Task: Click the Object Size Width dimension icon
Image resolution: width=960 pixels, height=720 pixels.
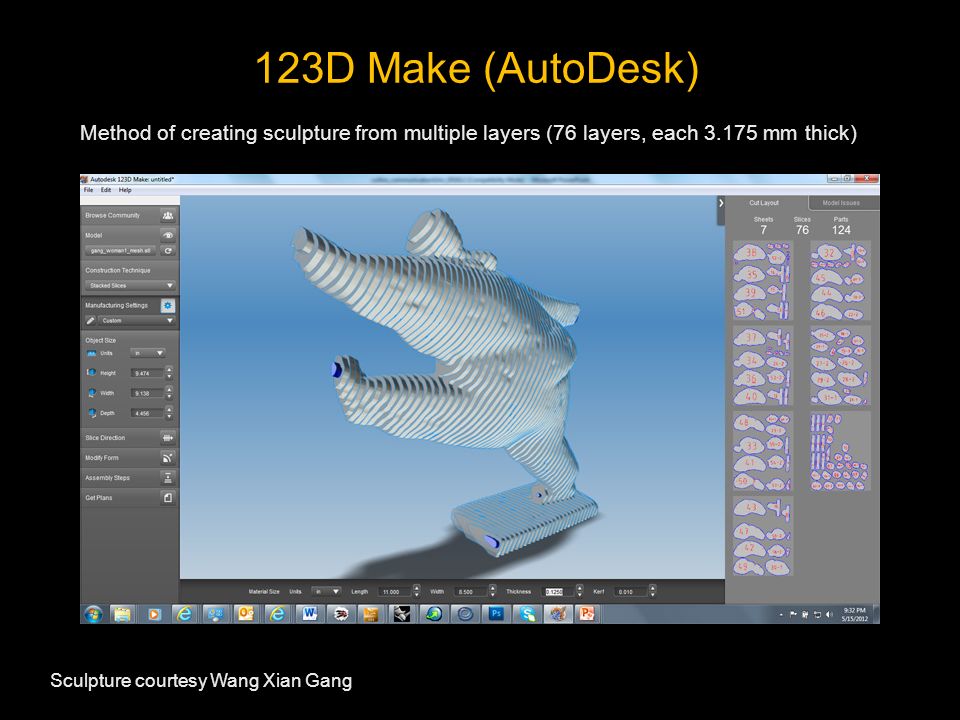Action: point(91,393)
